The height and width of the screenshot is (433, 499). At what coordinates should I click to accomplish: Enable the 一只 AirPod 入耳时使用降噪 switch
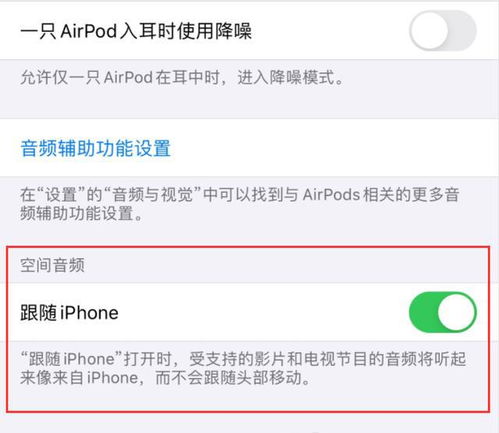click(x=443, y=31)
